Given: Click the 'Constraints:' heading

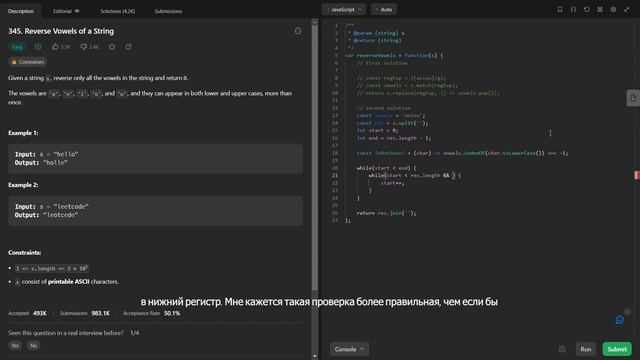Looking at the screenshot, I should [x=24, y=253].
